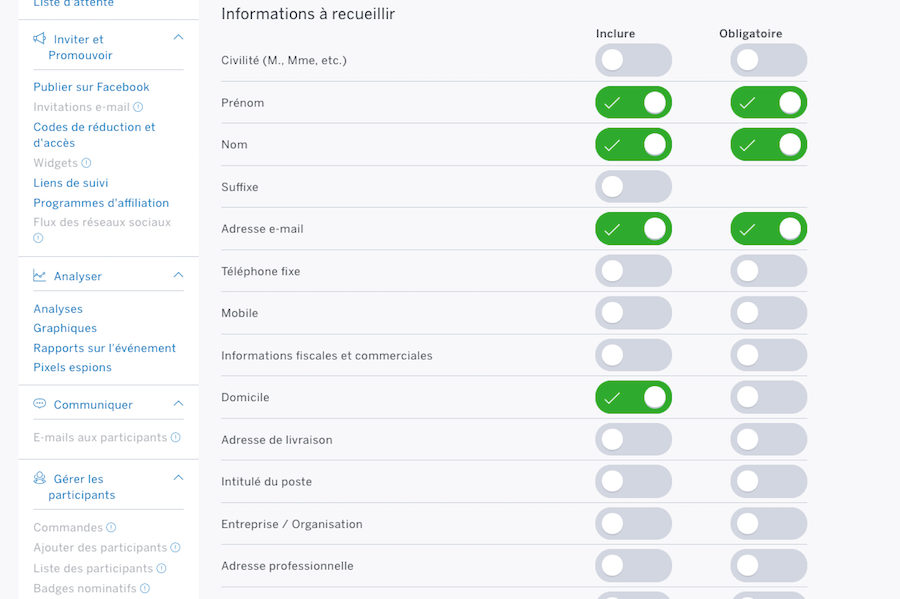Collapse the Inviter et Promouvoir section
The image size is (900, 599).
coord(178,38)
